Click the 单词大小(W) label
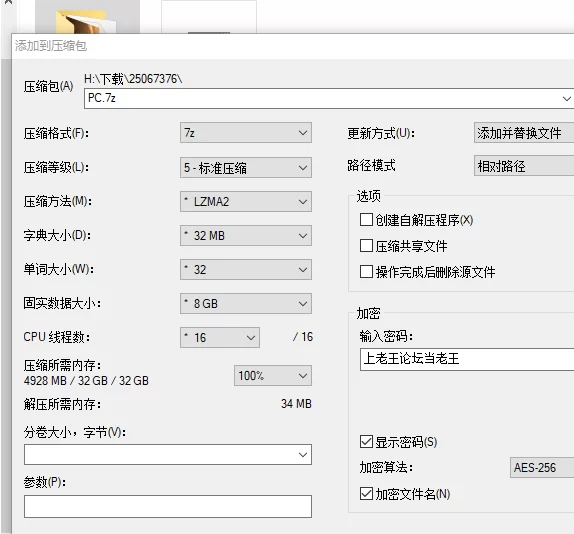574x534 pixels. (59, 269)
